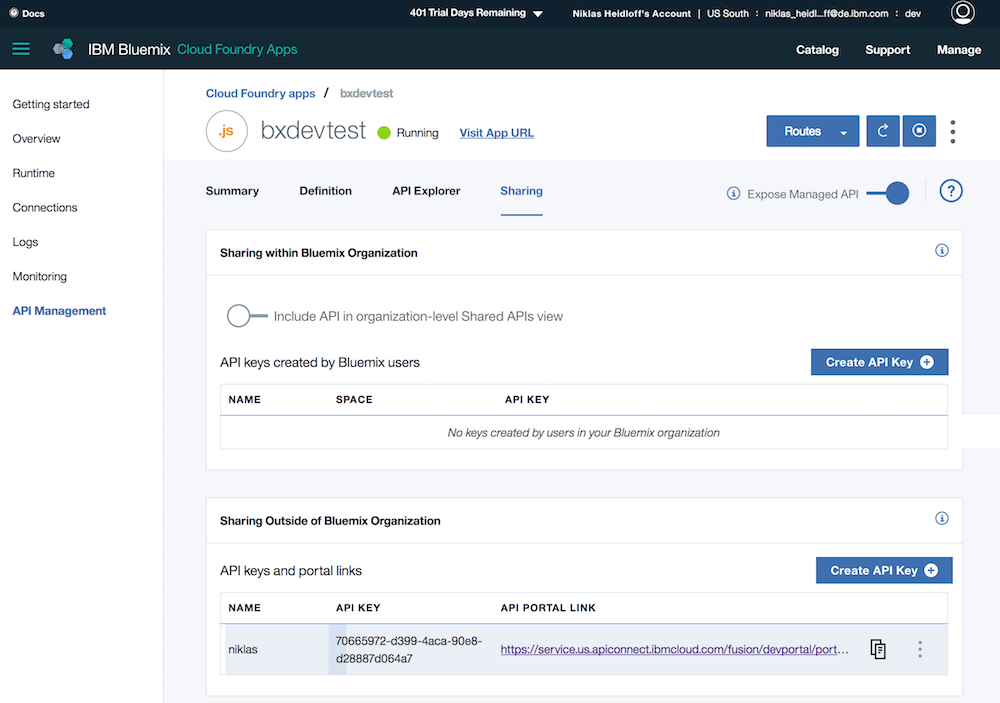1000x703 pixels.
Task: Open the app's more actions menu
Action: pyautogui.click(x=953, y=131)
